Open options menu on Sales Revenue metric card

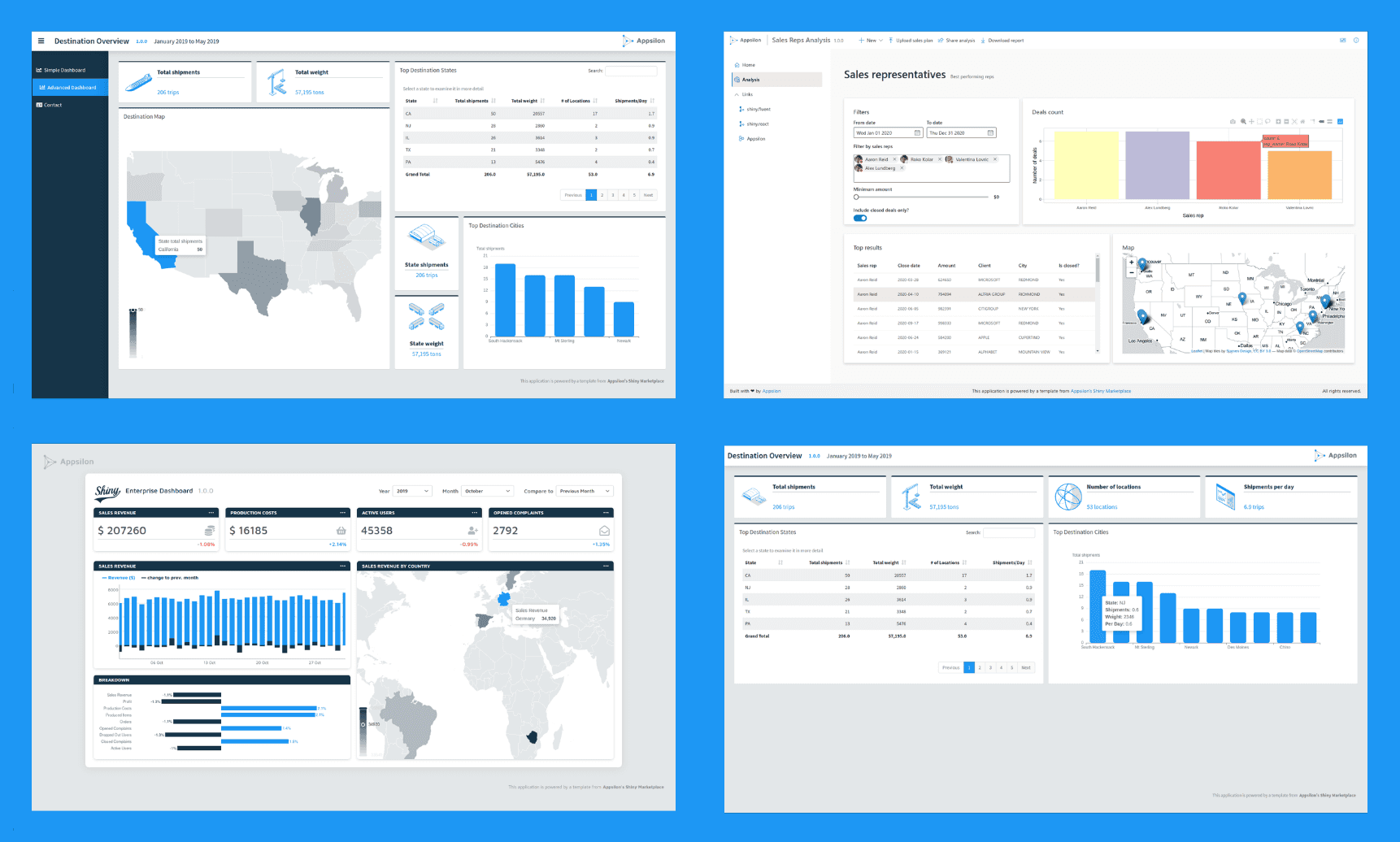211,513
